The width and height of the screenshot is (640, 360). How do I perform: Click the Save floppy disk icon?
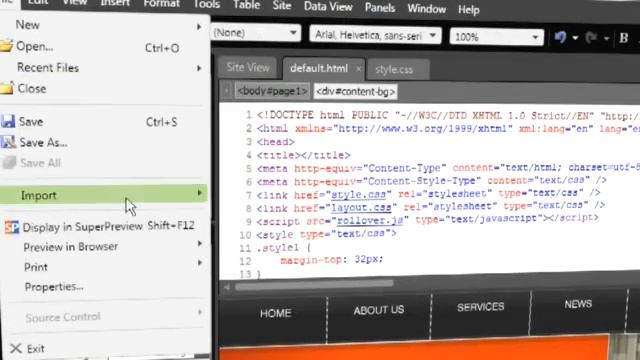pos(7,121)
